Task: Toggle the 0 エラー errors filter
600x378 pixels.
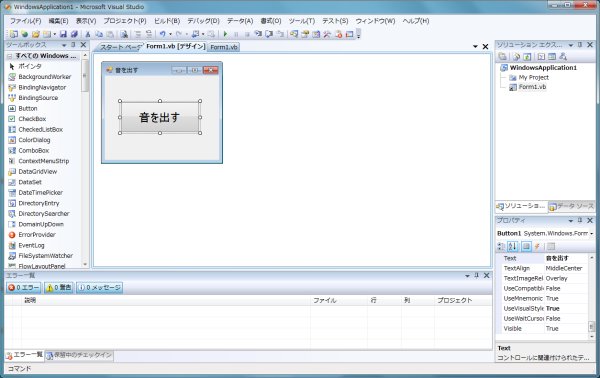Action: [24, 287]
